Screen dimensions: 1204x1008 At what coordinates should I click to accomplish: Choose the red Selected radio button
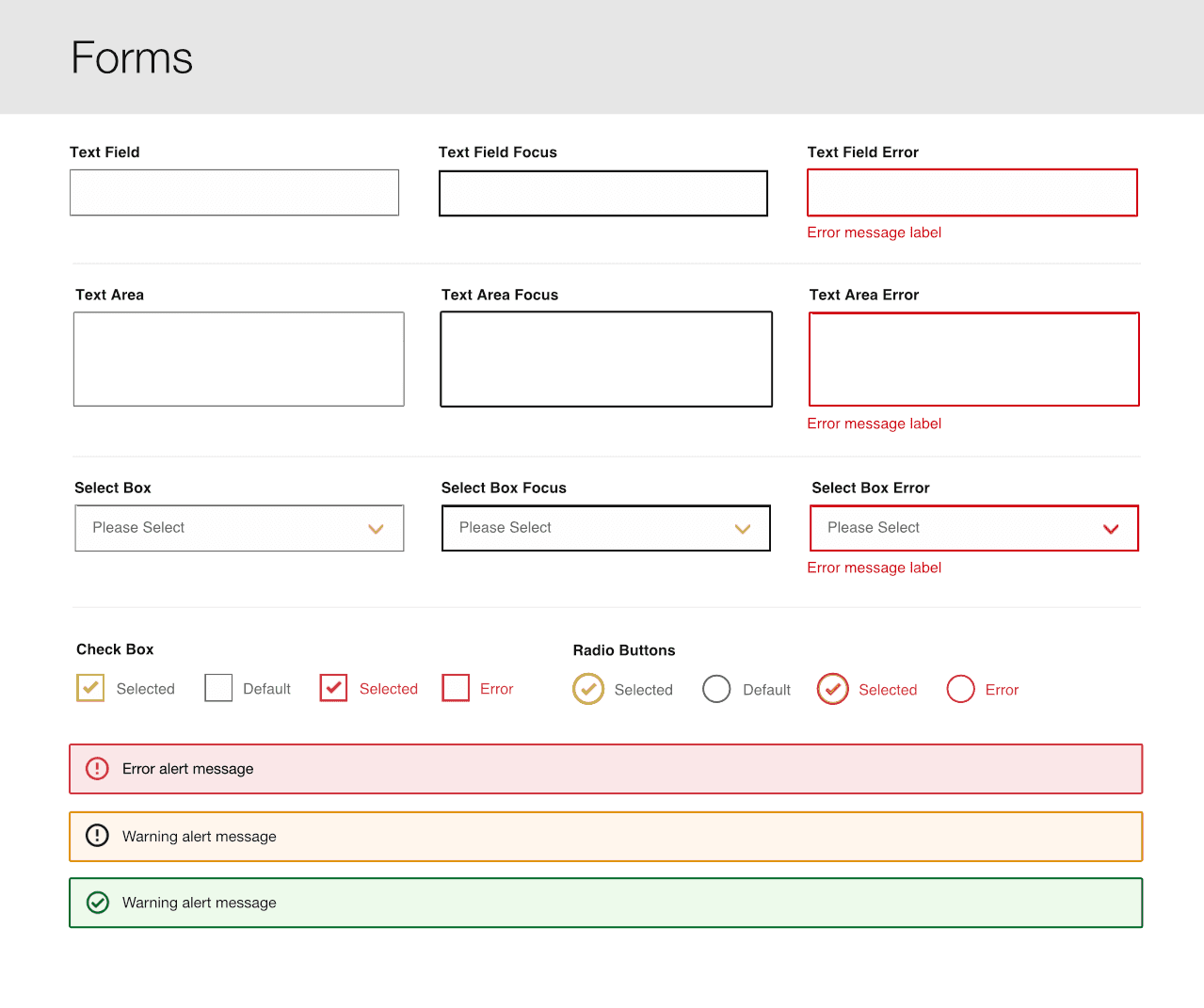(x=833, y=689)
